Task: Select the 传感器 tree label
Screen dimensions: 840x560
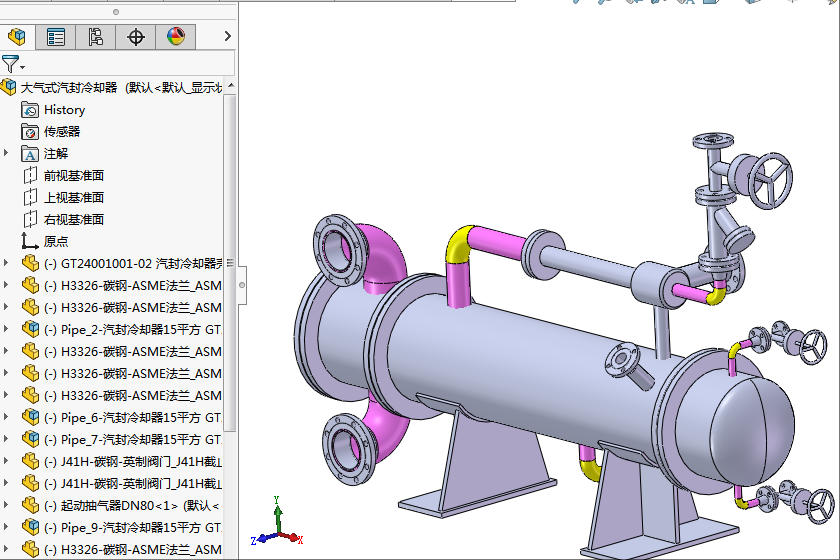Action: click(62, 132)
